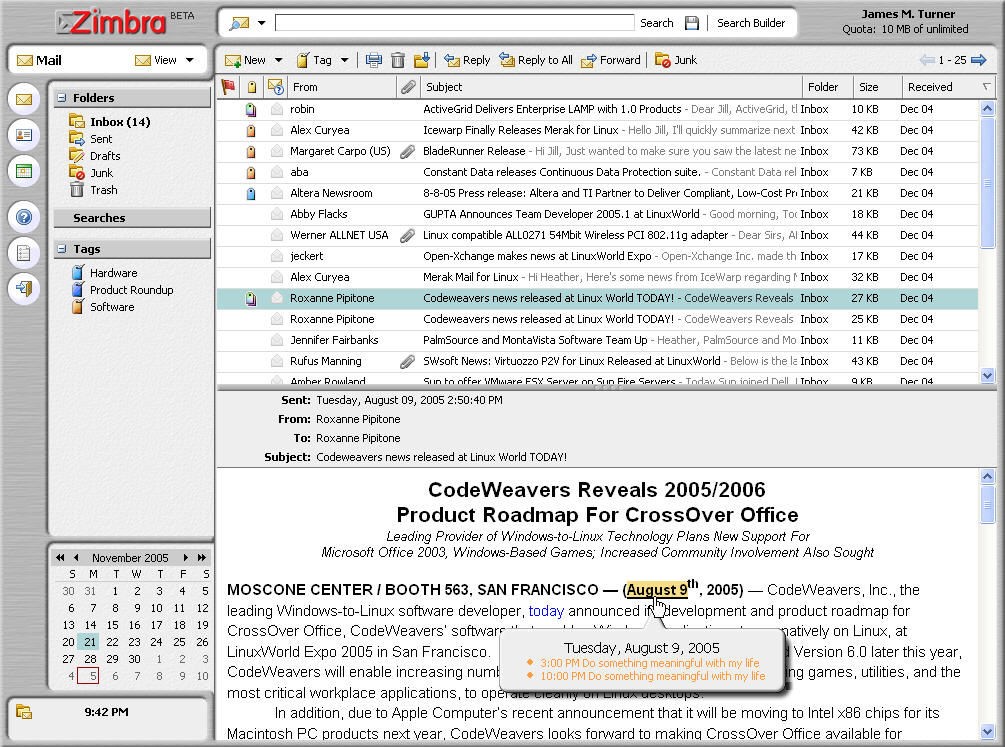Open the Tag dropdown menu
Image resolution: width=1005 pixels, height=747 pixels.
click(x=344, y=60)
